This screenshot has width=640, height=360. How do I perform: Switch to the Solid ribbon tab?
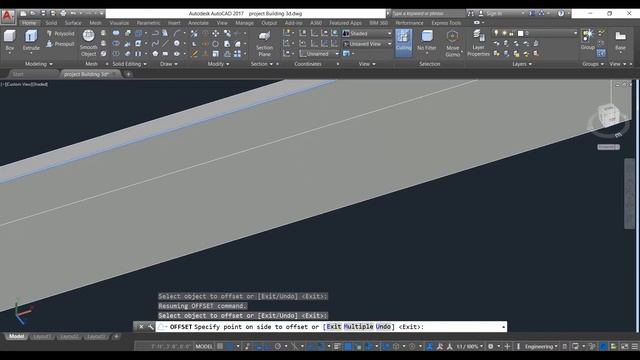coord(51,23)
